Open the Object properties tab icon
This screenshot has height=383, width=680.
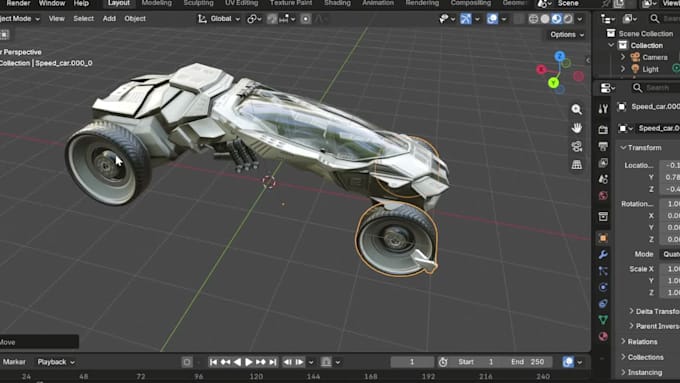[603, 238]
